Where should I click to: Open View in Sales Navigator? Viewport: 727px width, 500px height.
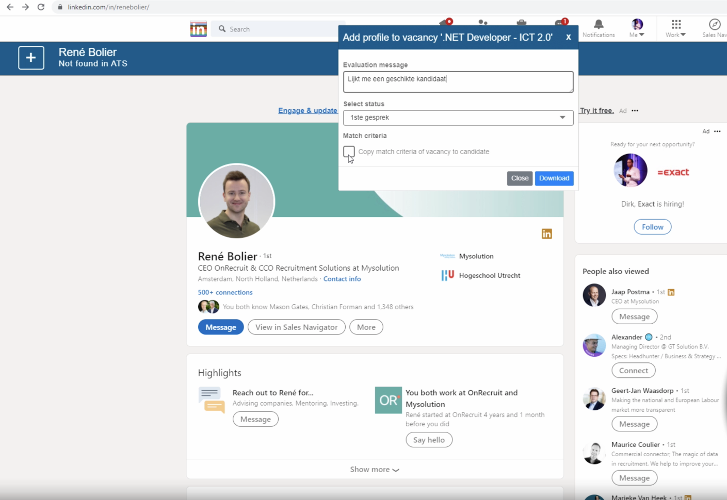click(x=296, y=327)
